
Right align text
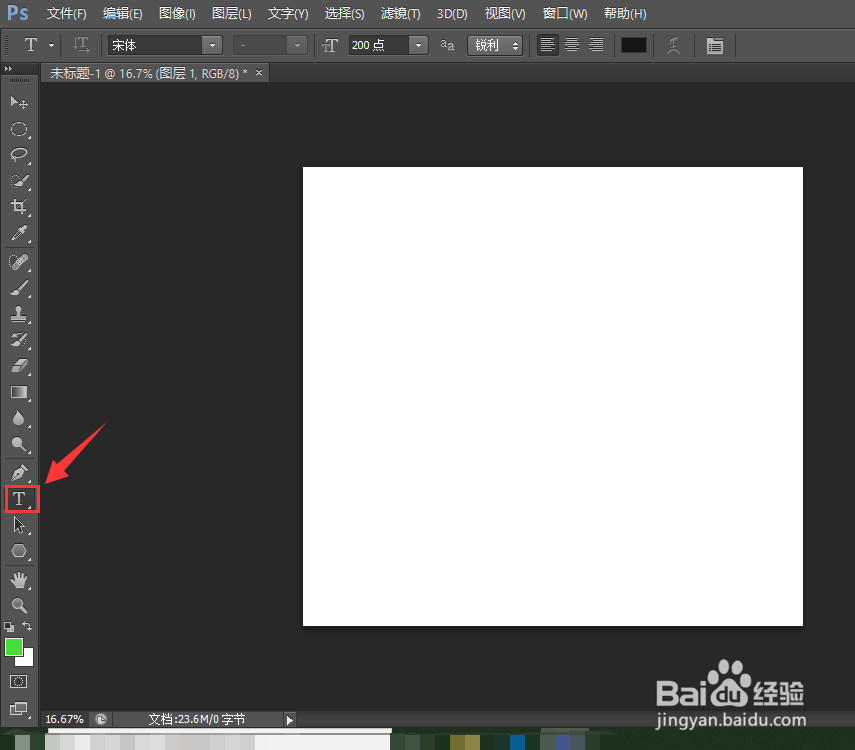596,45
